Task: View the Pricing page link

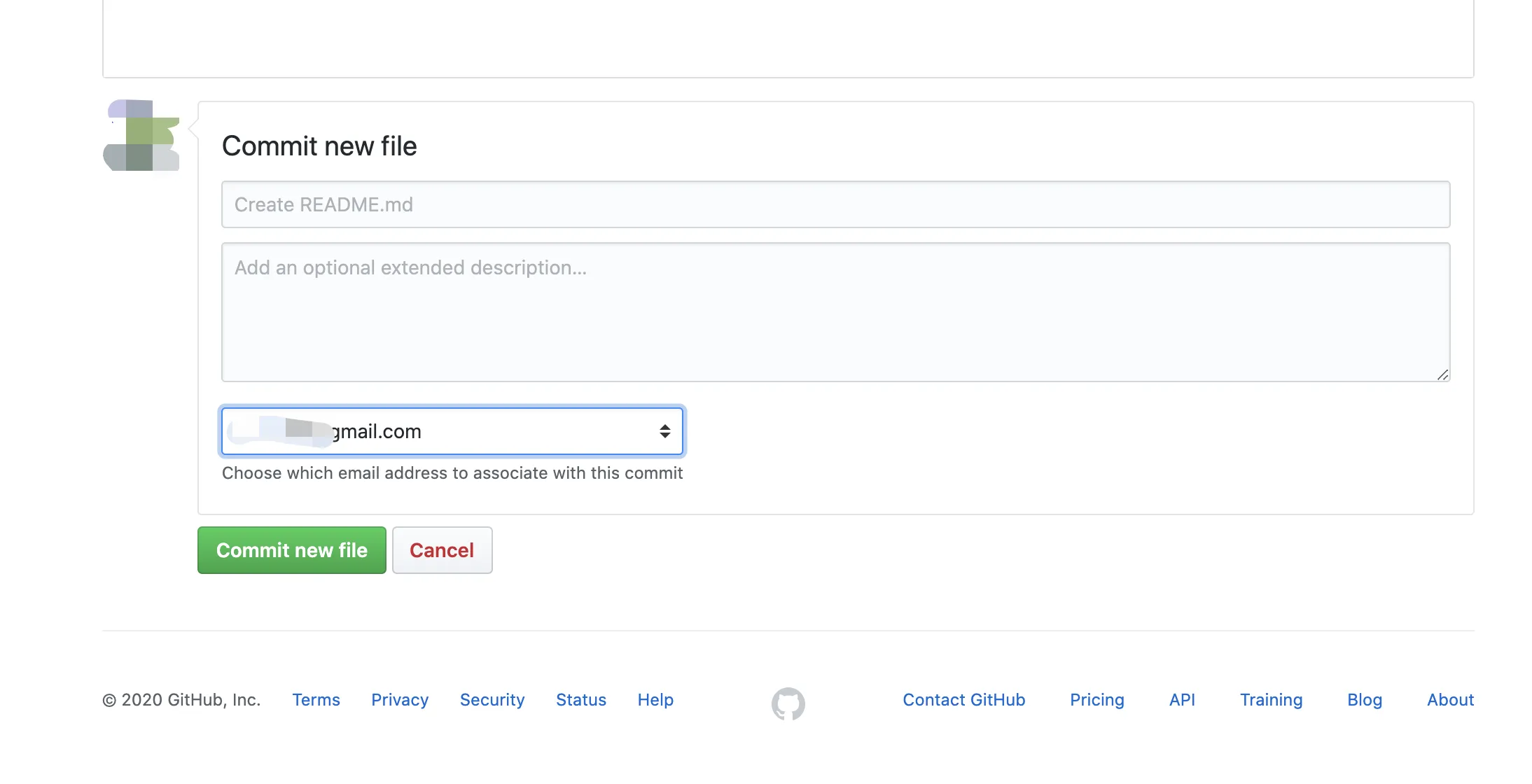Action: pos(1096,700)
